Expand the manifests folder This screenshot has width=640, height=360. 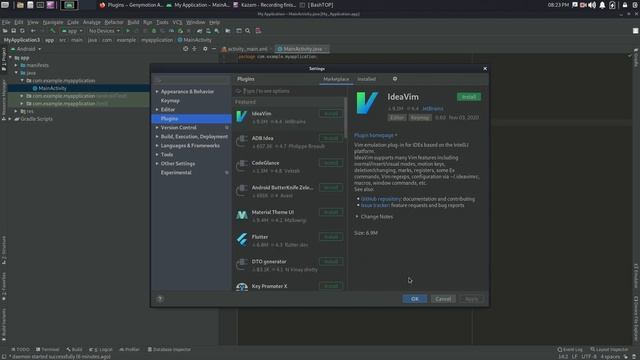pyautogui.click(x=16, y=65)
